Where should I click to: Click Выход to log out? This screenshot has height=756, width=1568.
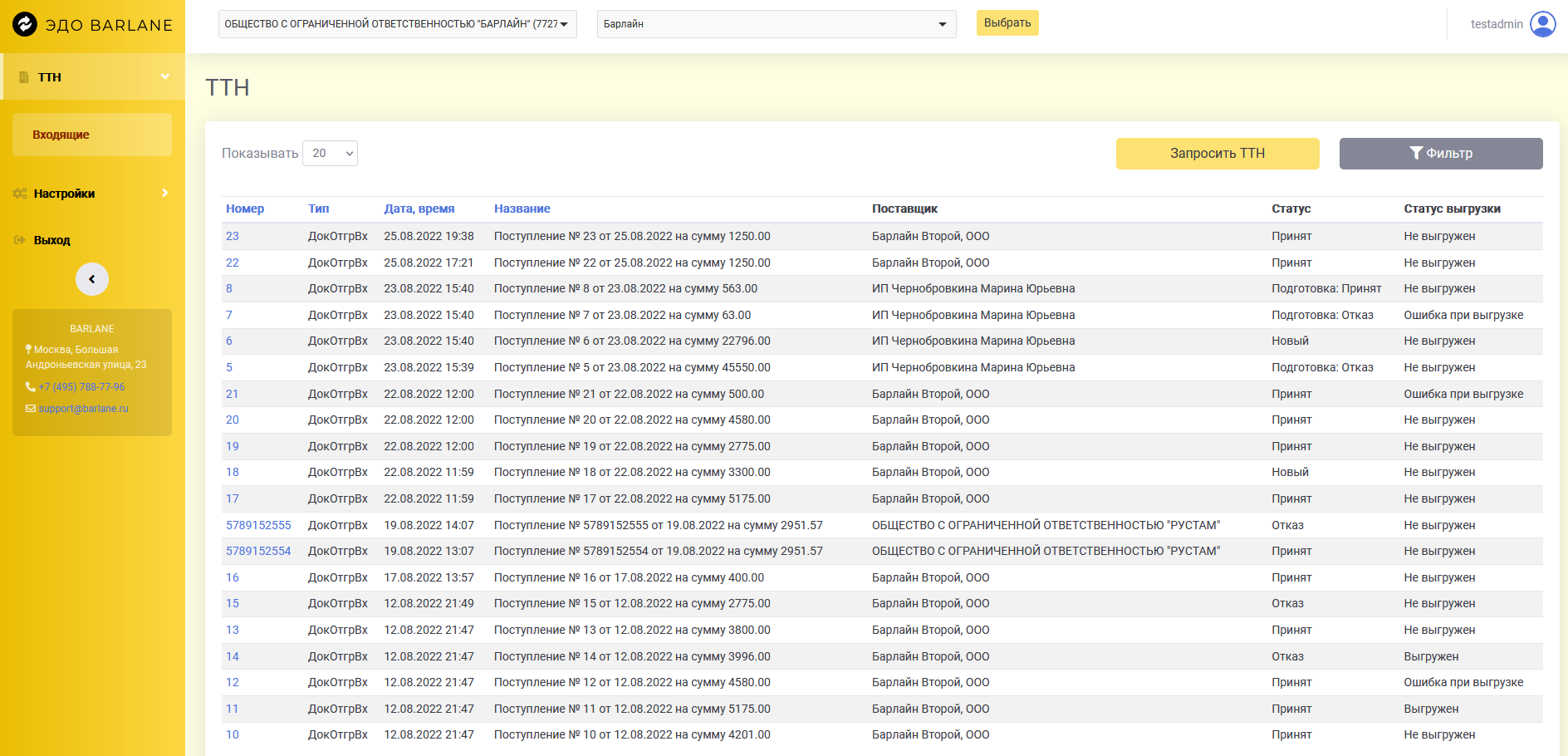click(51, 240)
